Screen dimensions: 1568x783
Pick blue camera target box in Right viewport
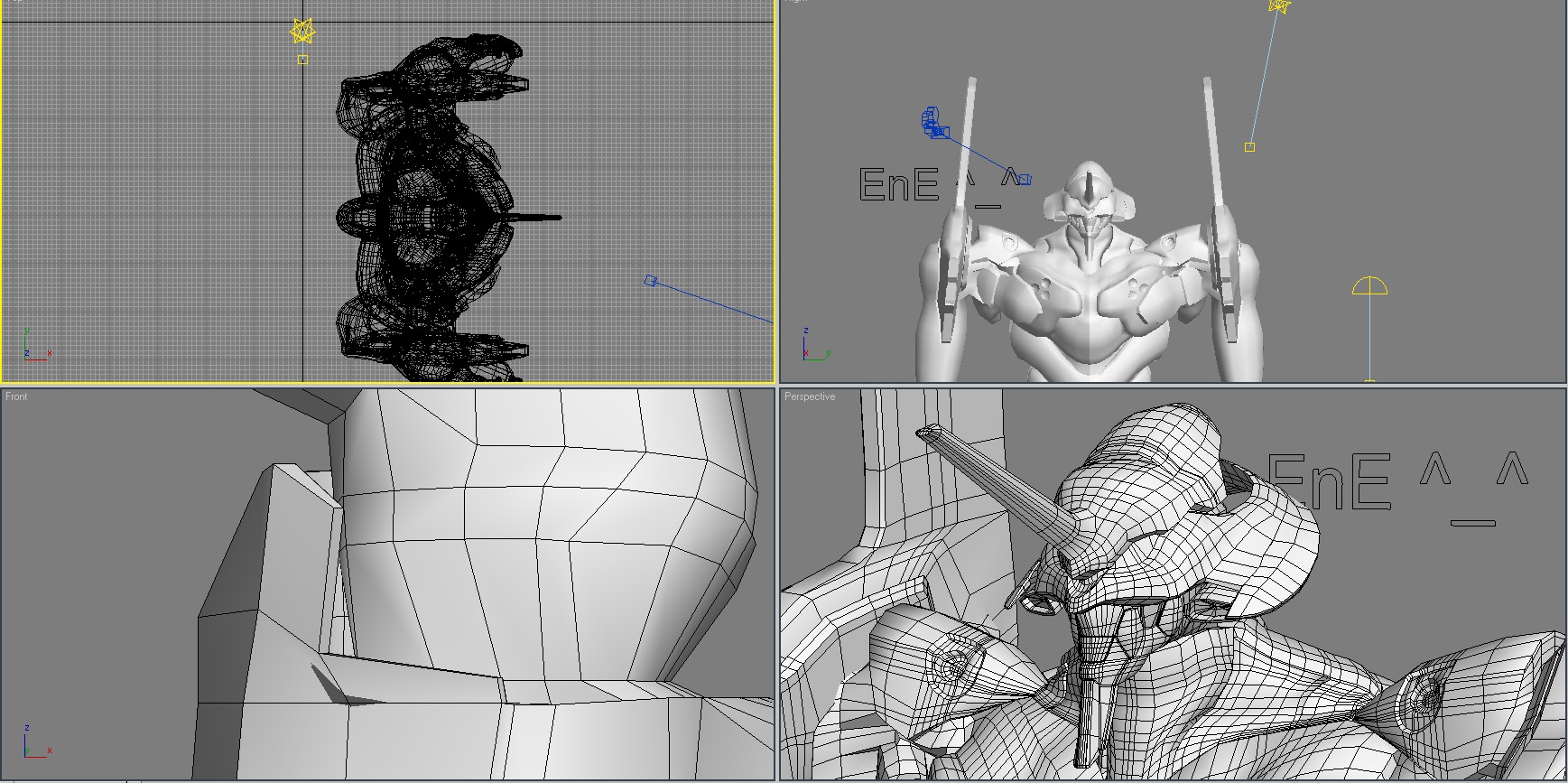[1024, 180]
